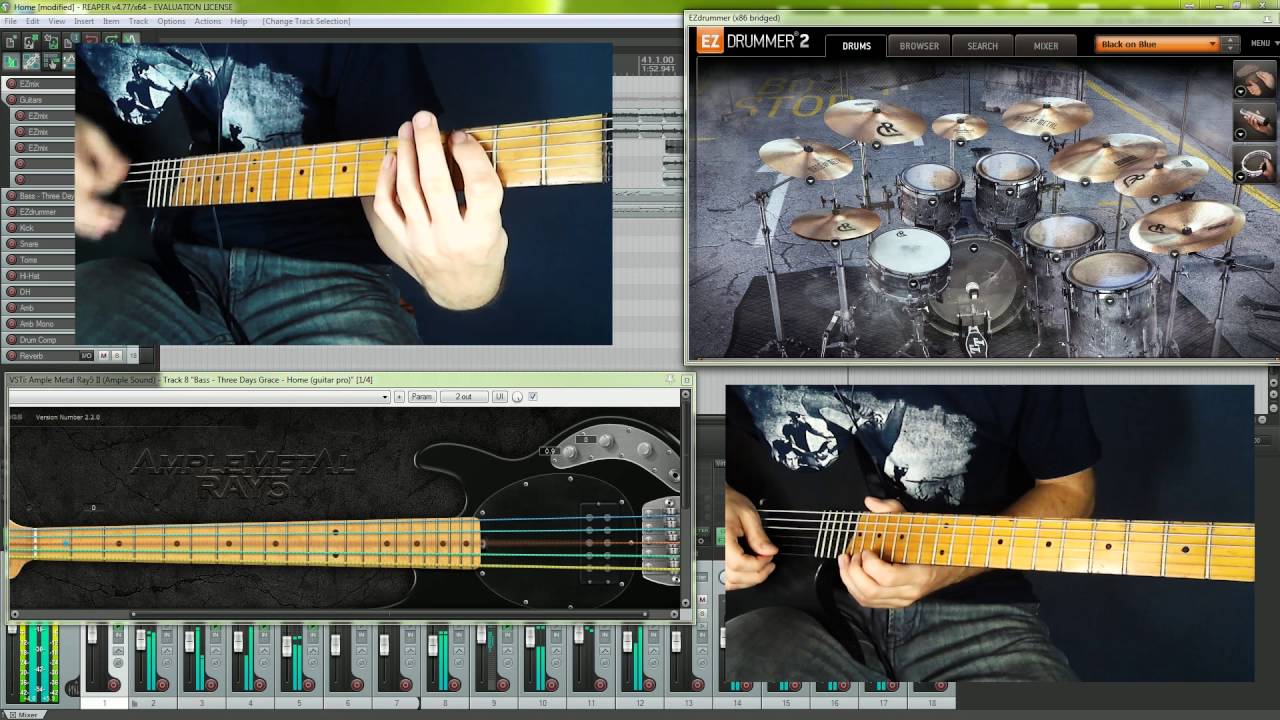Viewport: 1280px width, 720px height.
Task: Open the EZdrummer MENU dropdown
Action: 1265,43
